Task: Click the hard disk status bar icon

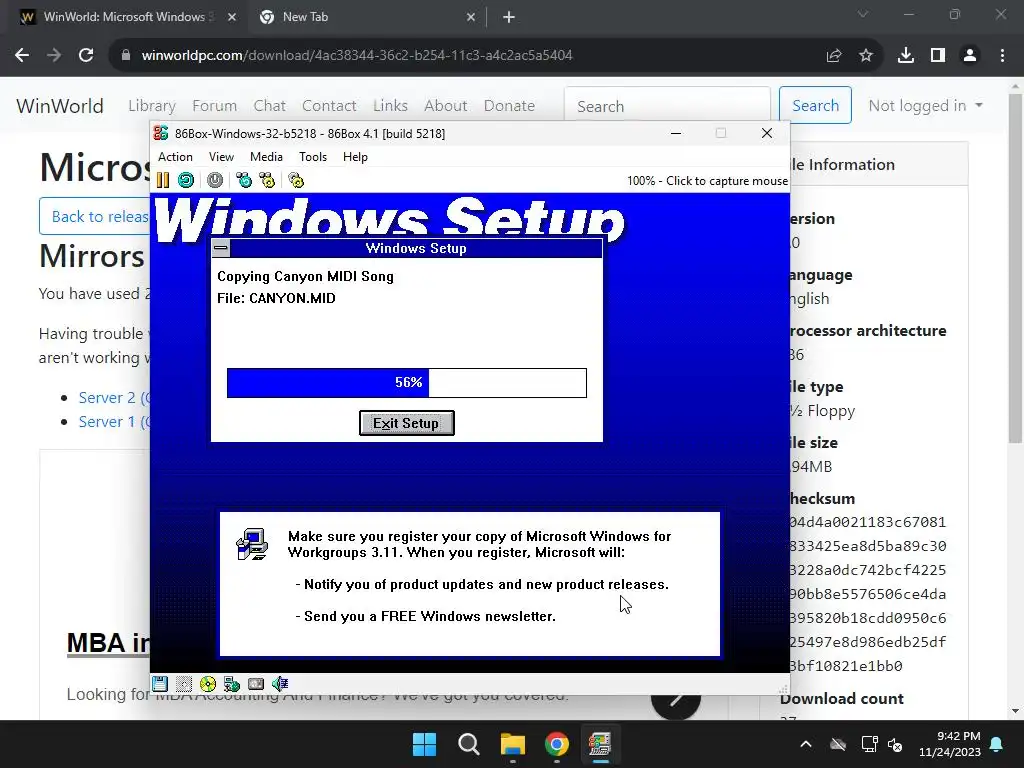Action: click(x=256, y=684)
